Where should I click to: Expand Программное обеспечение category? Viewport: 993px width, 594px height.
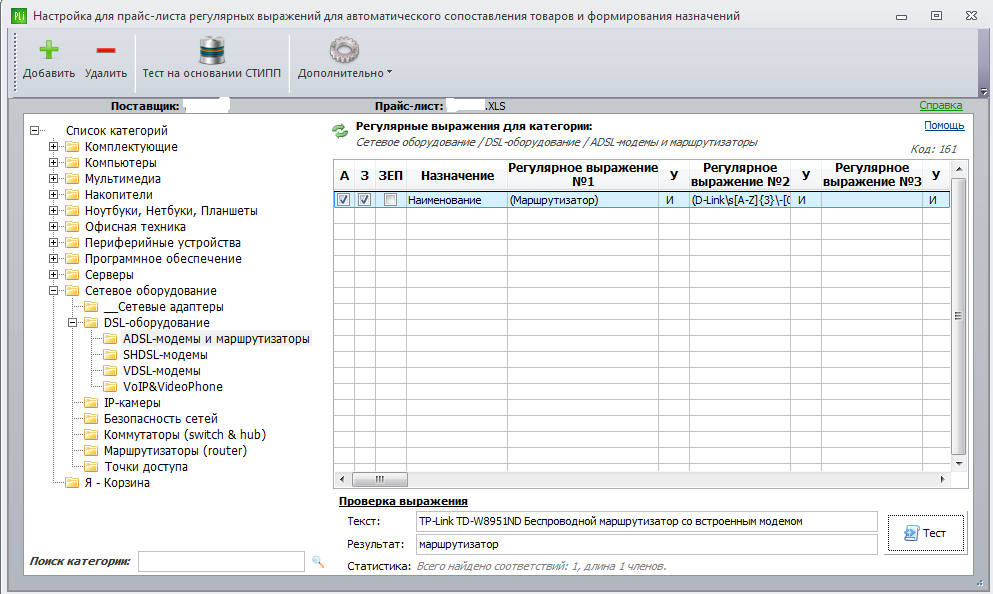click(x=53, y=258)
